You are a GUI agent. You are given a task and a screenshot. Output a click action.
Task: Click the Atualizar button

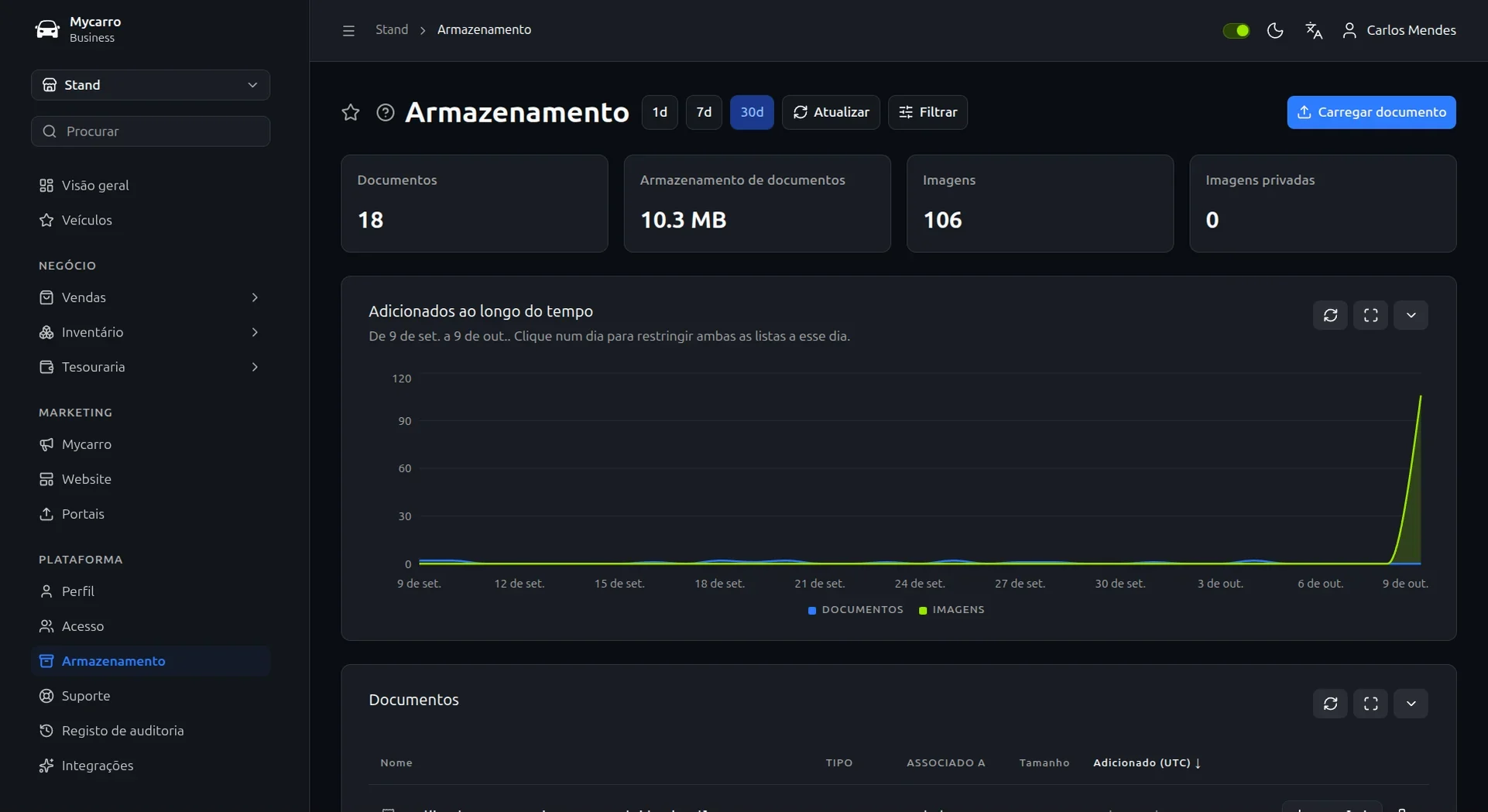(x=831, y=112)
